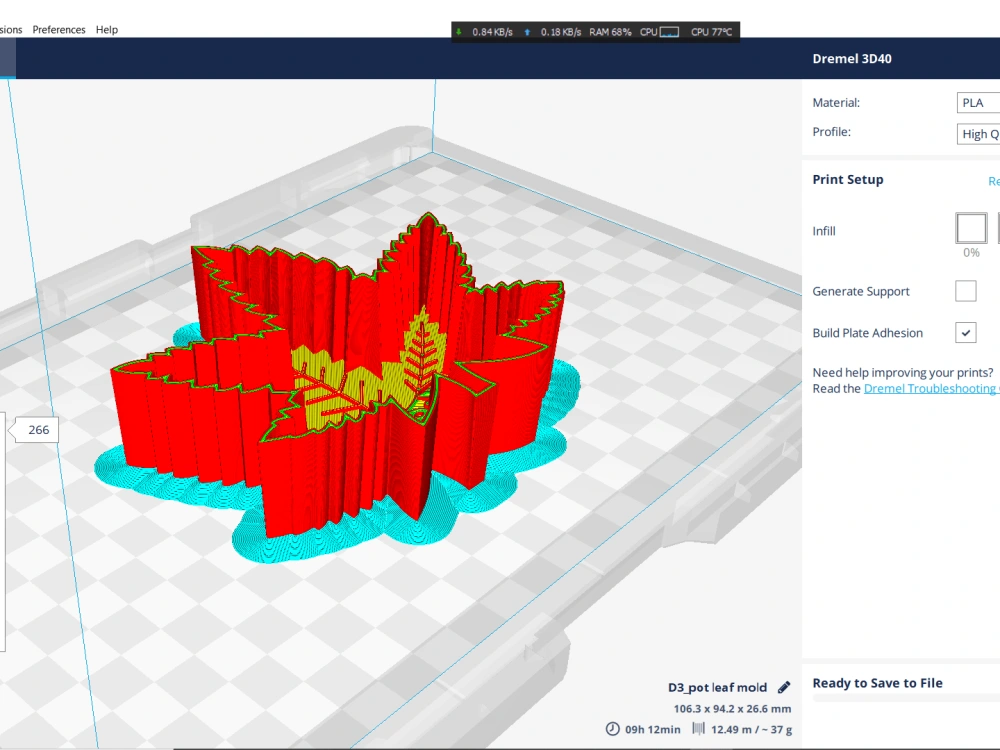The height and width of the screenshot is (750, 1000).
Task: Click the blue upload speed arrow icon
Action: [x=527, y=32]
